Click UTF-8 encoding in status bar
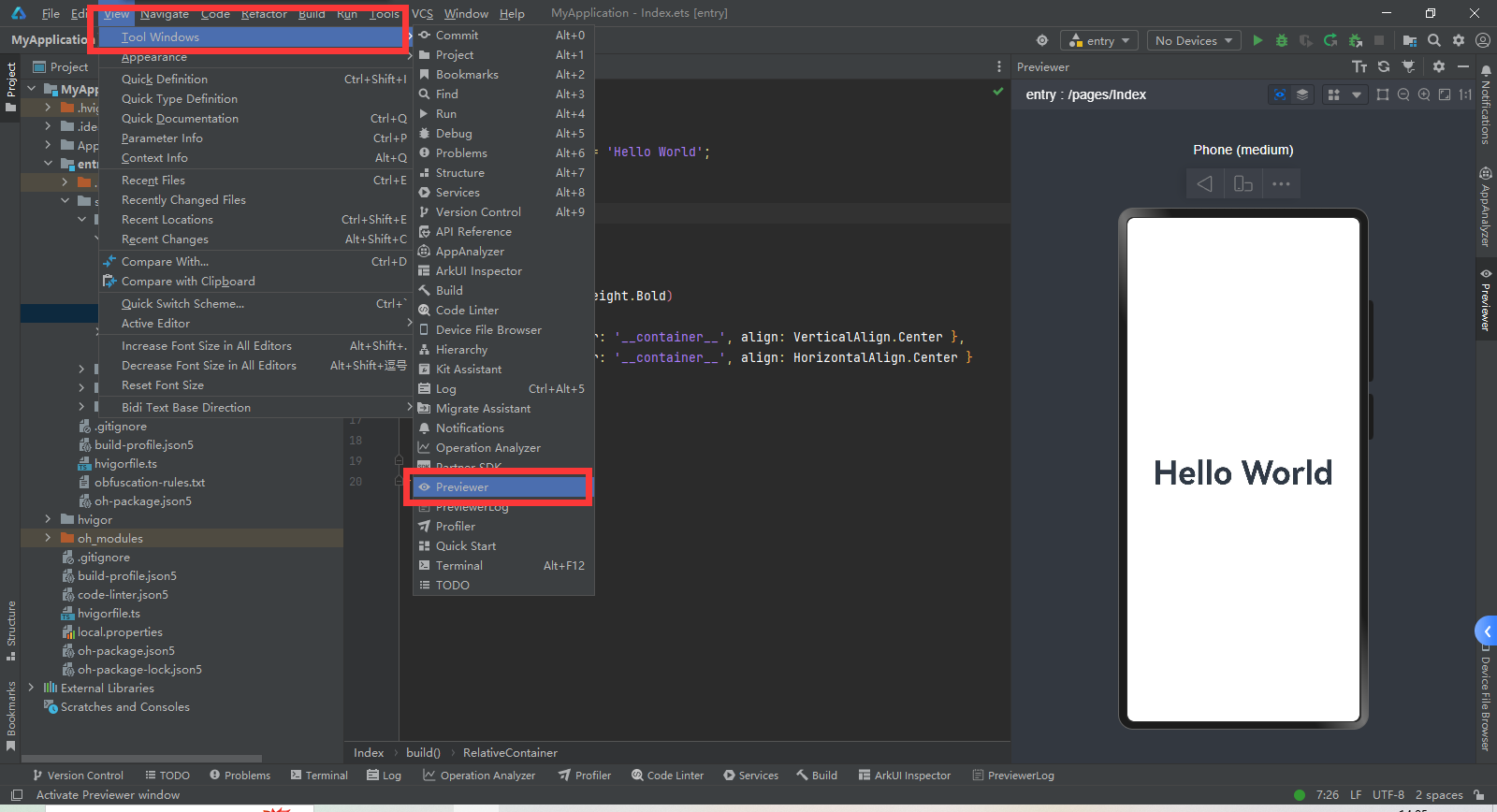 1388,794
